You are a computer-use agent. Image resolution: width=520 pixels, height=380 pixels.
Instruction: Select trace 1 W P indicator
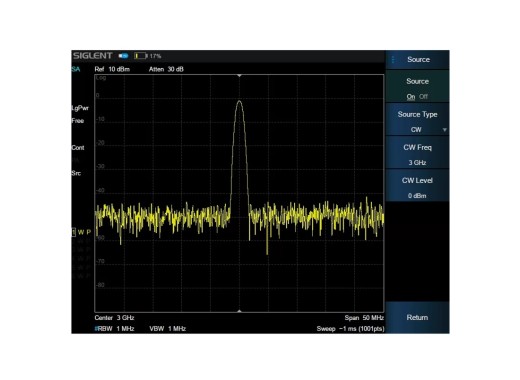click(81, 232)
